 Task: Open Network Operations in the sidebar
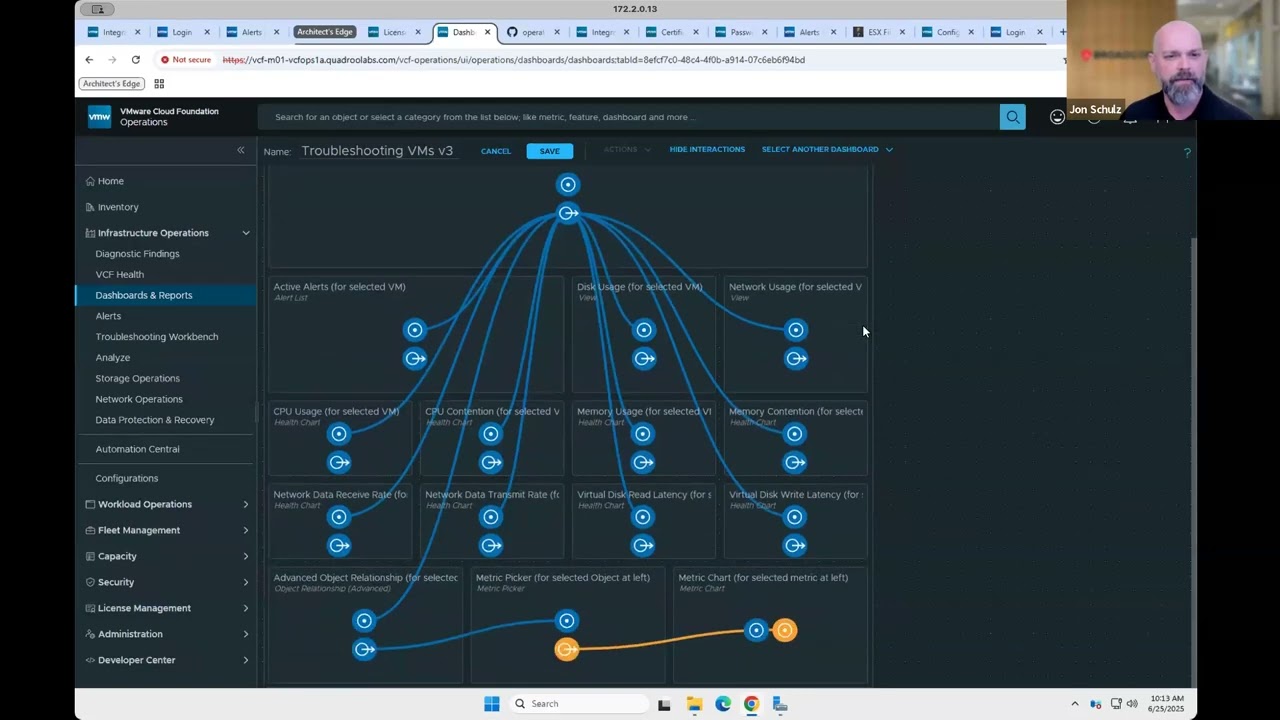[x=138, y=399]
